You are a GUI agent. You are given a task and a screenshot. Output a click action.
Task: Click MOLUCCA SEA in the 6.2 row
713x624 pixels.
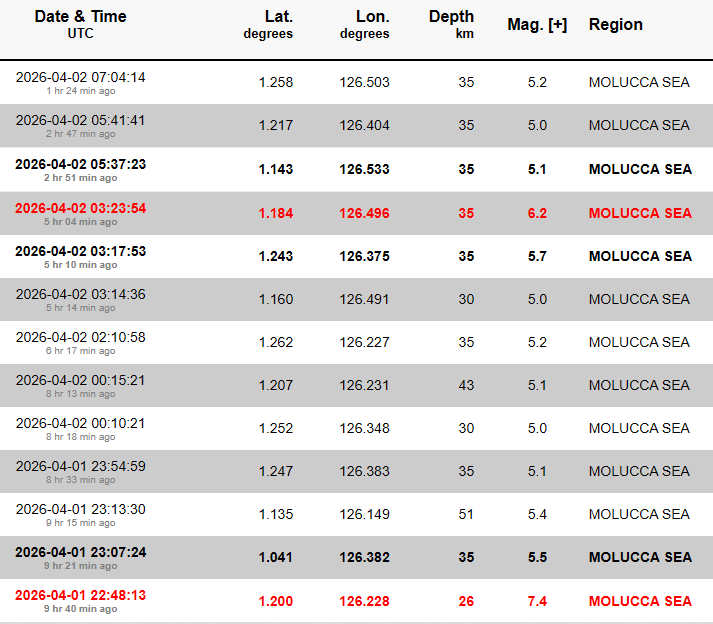click(640, 213)
